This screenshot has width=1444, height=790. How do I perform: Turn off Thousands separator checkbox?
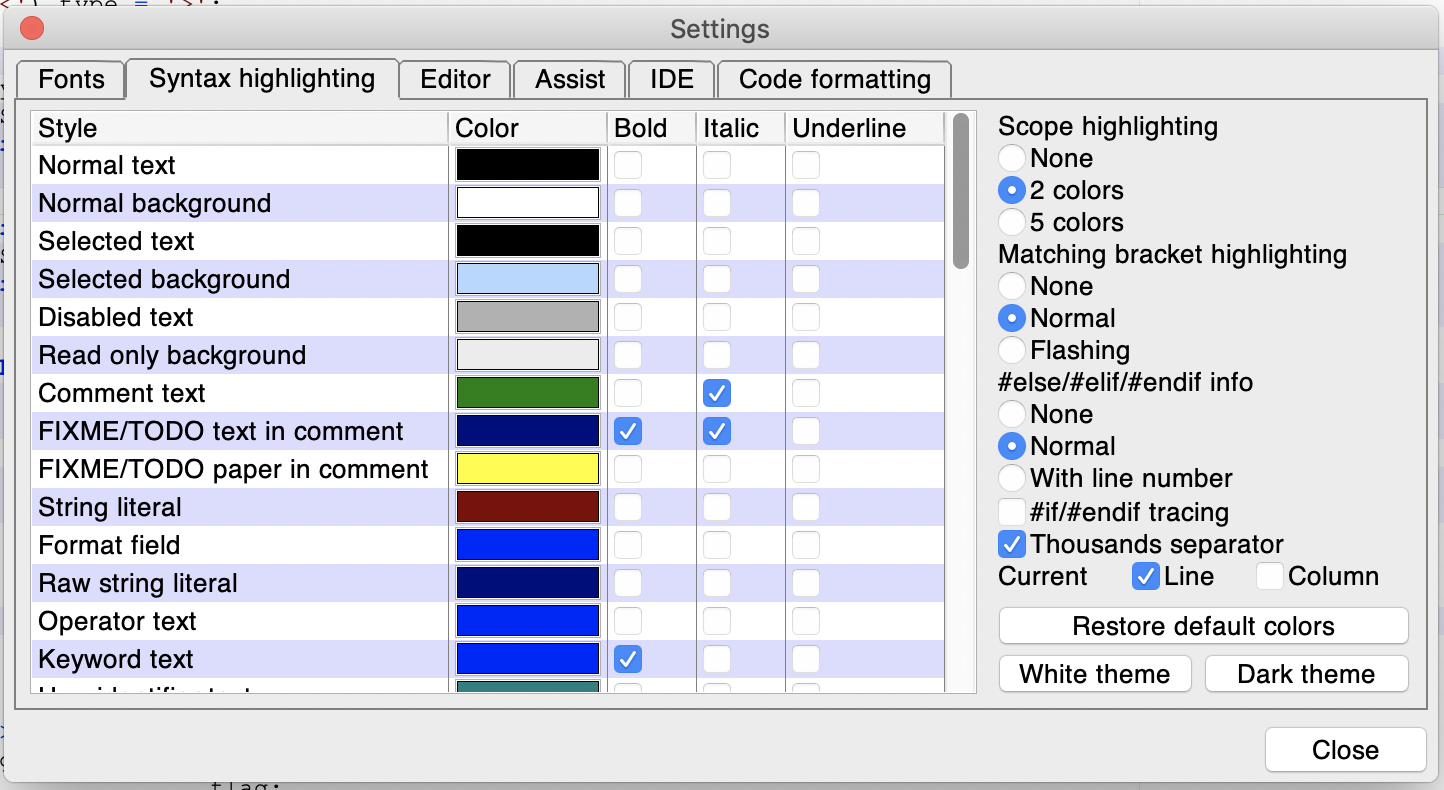pos(1012,545)
